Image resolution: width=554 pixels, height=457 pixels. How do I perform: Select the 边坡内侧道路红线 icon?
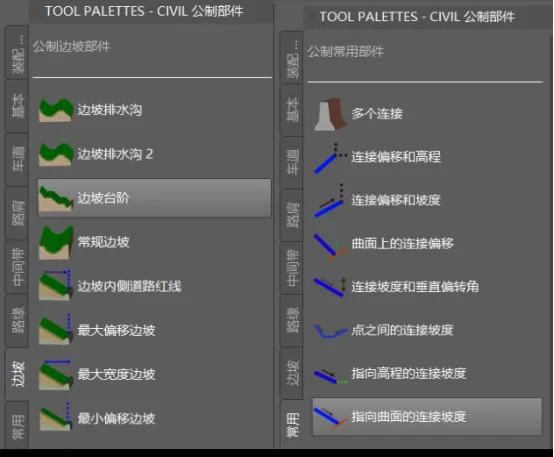click(55, 286)
